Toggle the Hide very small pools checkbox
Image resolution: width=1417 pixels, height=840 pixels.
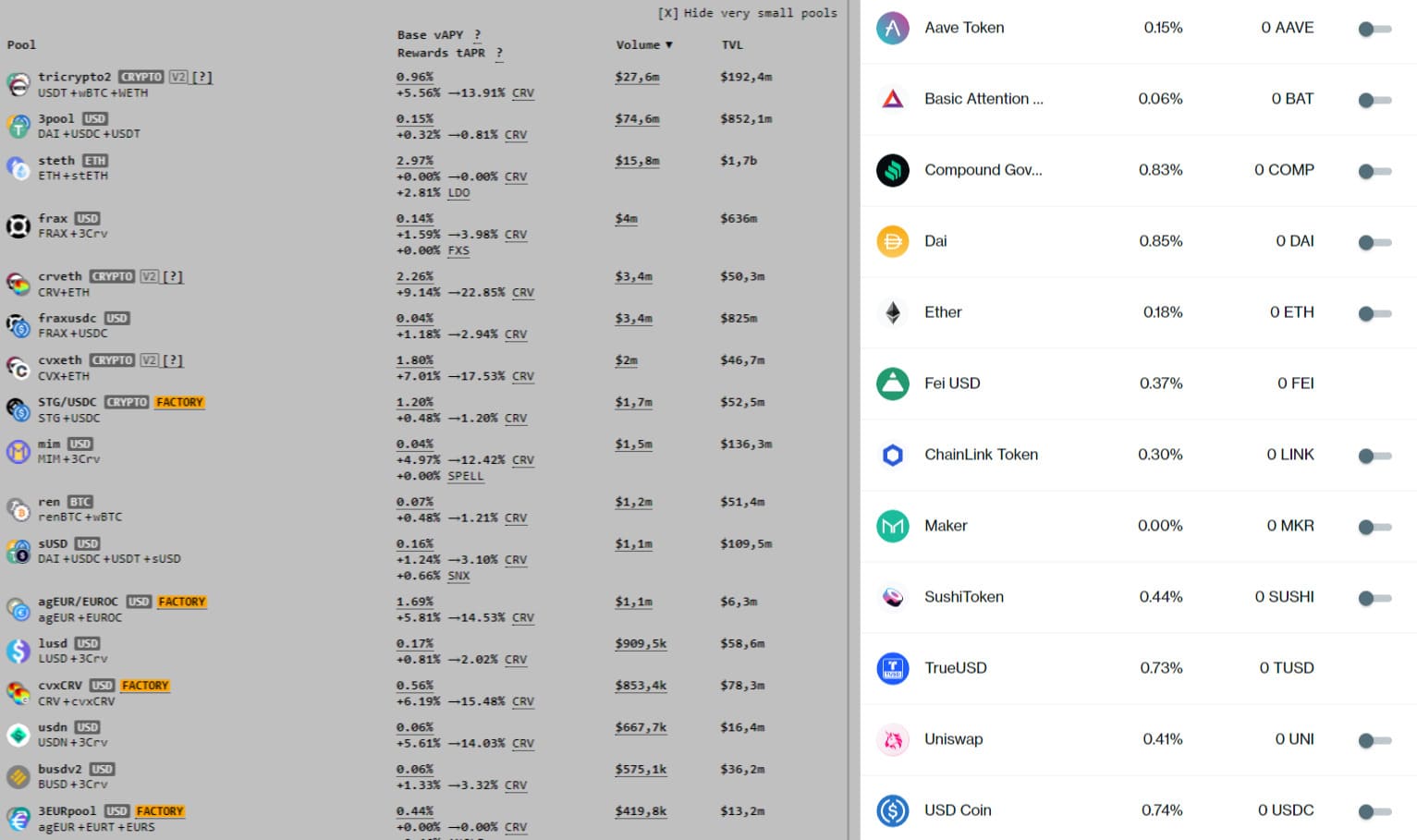click(667, 13)
